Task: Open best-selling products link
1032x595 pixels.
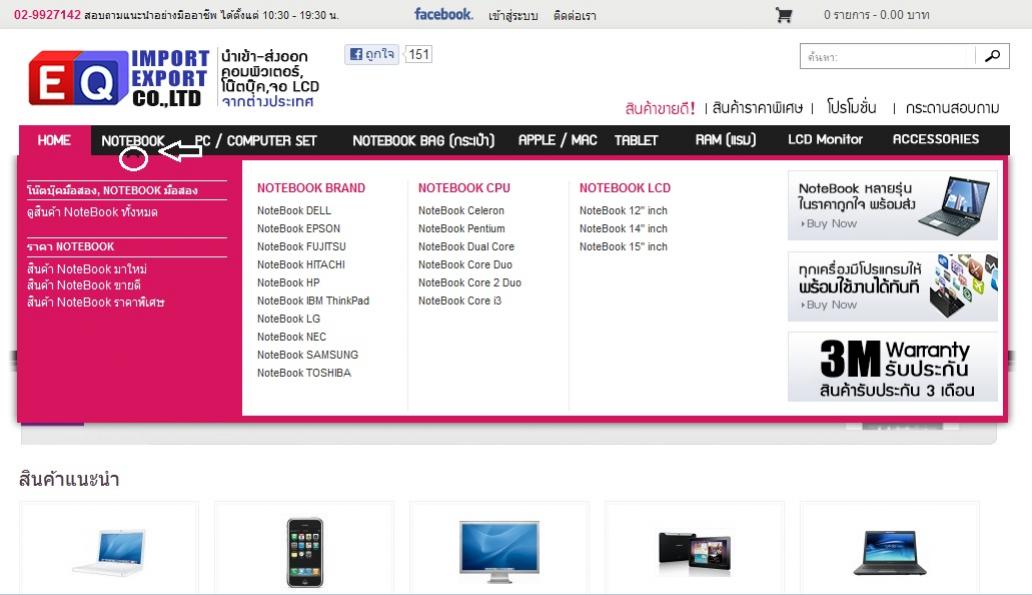Action: (660, 108)
